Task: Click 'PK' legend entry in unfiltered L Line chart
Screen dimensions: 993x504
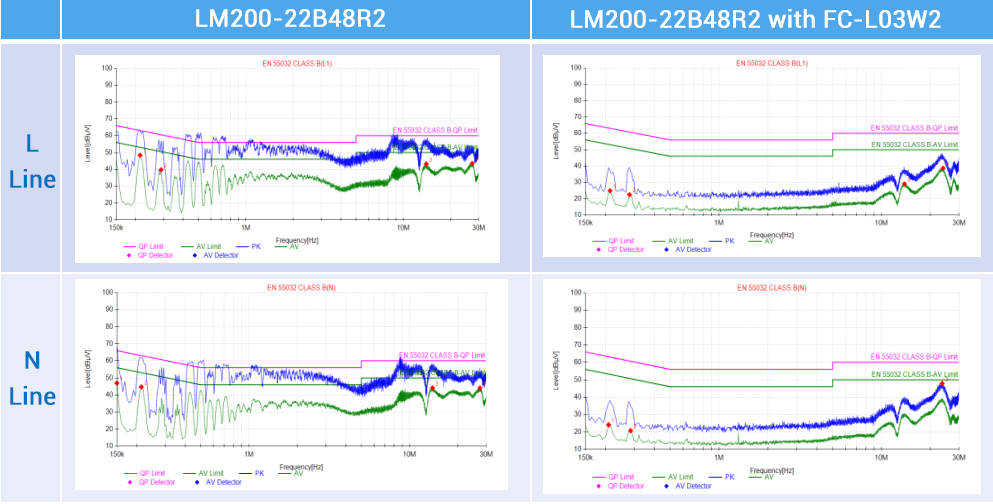Action: coord(250,247)
